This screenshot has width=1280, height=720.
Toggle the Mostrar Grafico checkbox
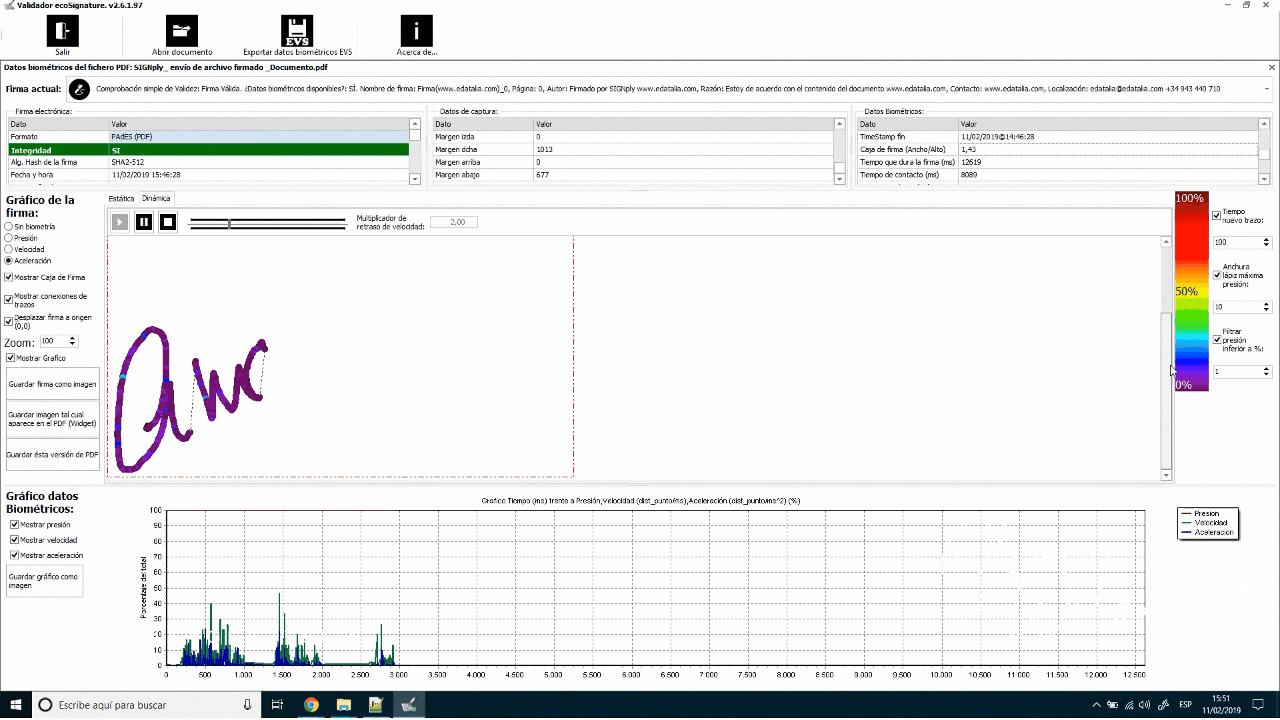pyautogui.click(x=9, y=357)
